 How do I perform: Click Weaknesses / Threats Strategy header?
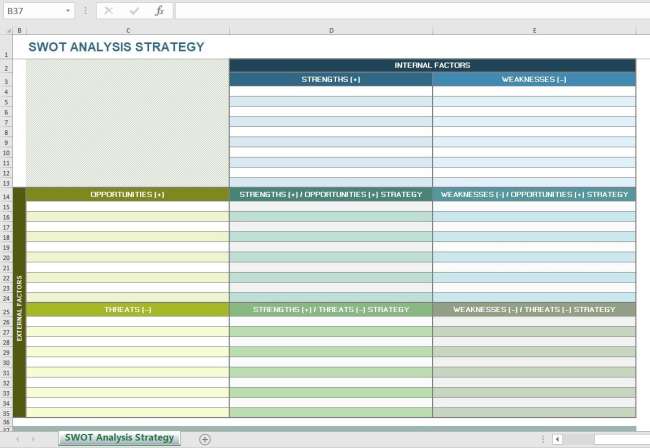[534, 310]
